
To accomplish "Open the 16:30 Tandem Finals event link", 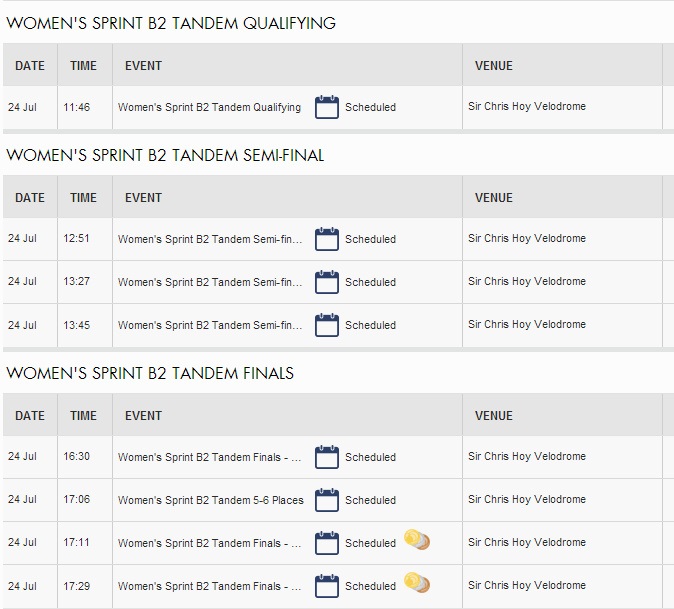I will pos(210,457).
